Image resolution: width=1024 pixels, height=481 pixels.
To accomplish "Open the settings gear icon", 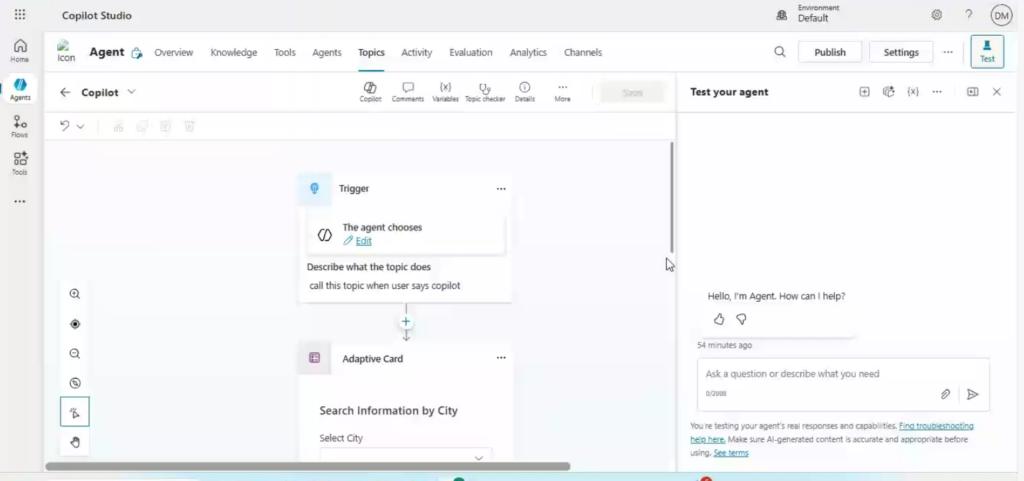I will 936,14.
